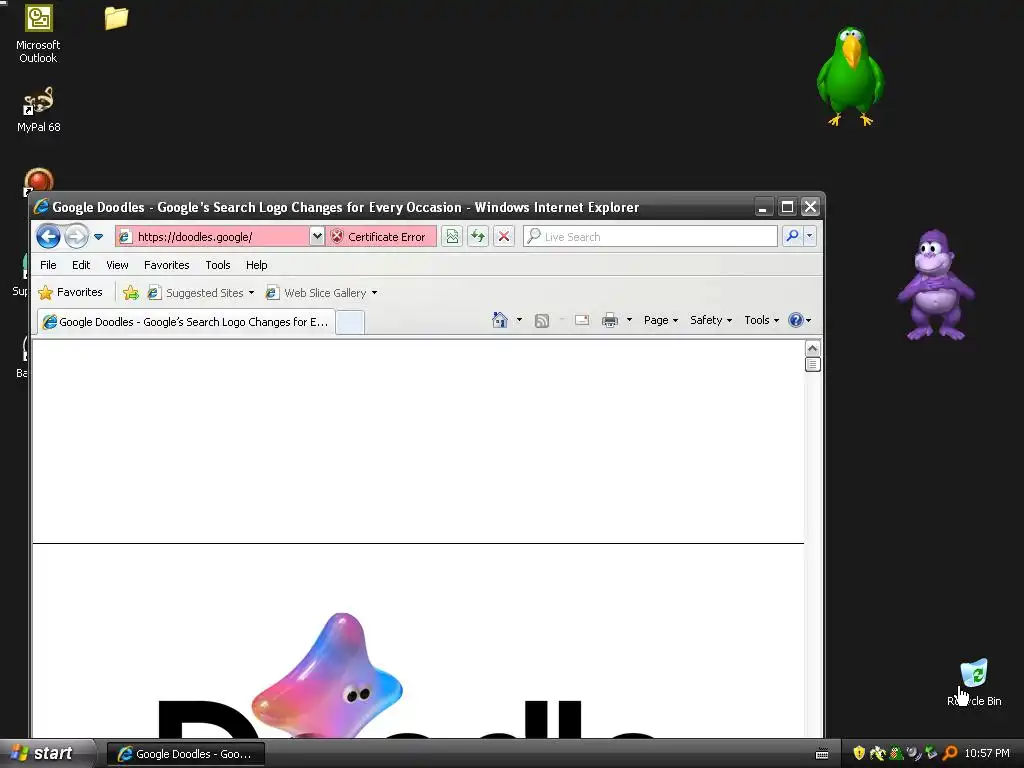Image resolution: width=1024 pixels, height=768 pixels.
Task: Add page to Favorites Bar icon
Action: [131, 293]
